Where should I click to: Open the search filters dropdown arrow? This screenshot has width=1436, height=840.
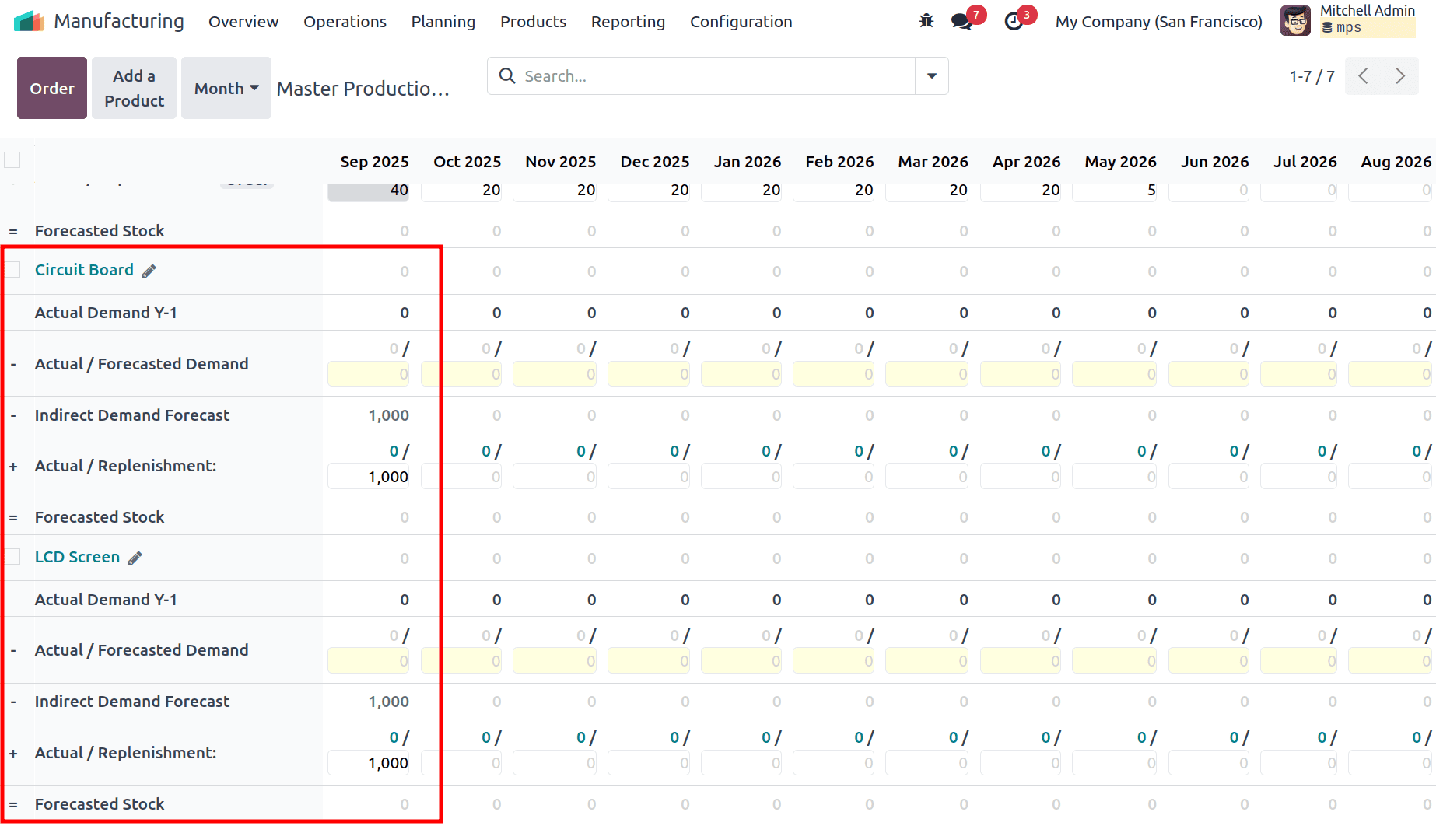point(930,75)
